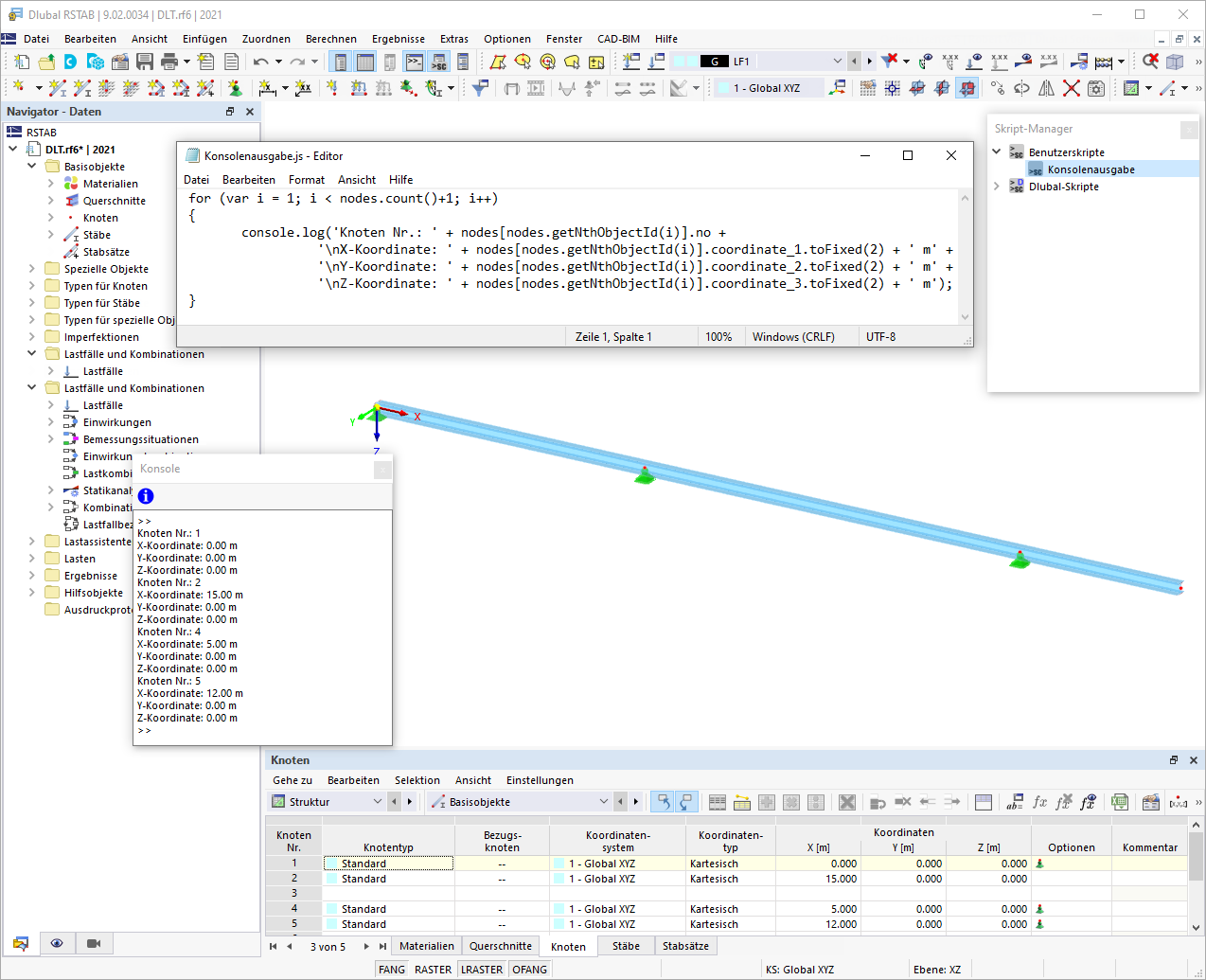Image resolution: width=1206 pixels, height=980 pixels.
Task: Open the CAD-BIM menu
Action: click(x=618, y=39)
